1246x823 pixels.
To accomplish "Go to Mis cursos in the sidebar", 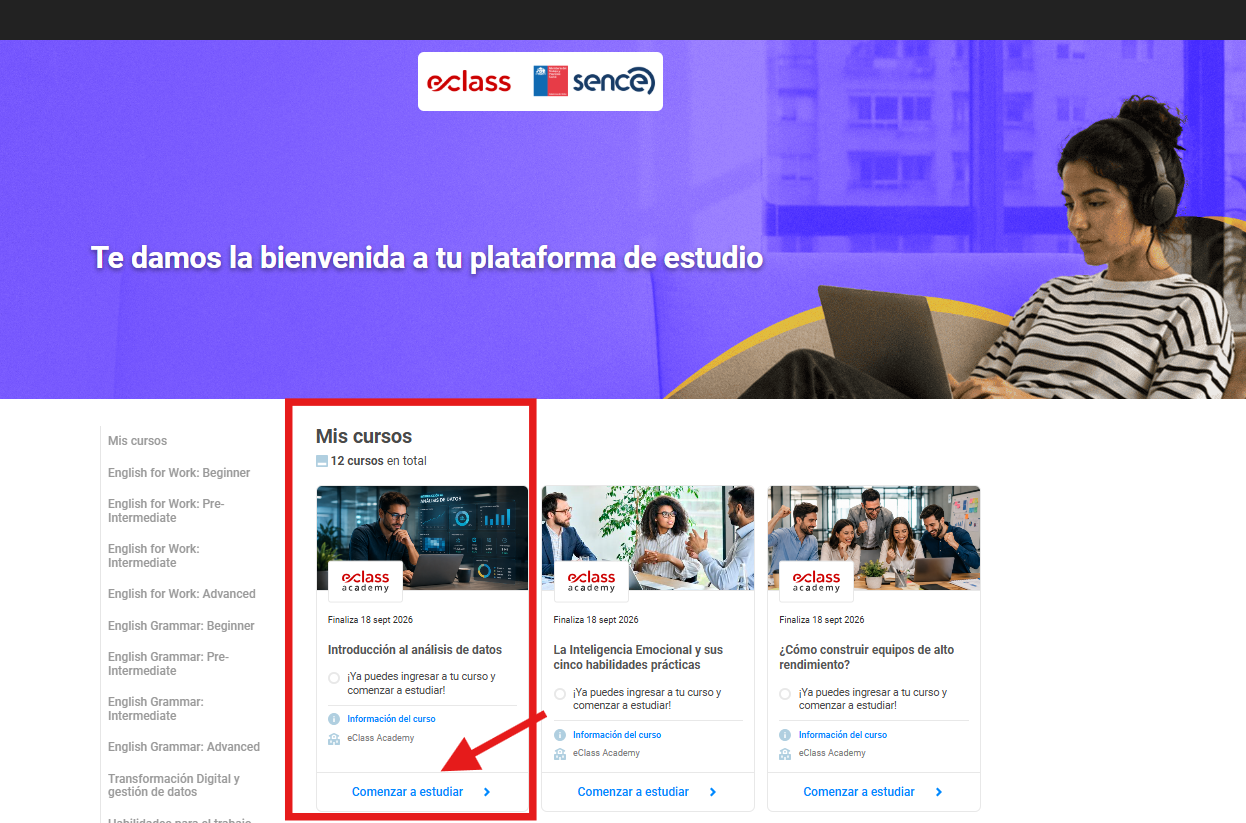I will pos(138,441).
